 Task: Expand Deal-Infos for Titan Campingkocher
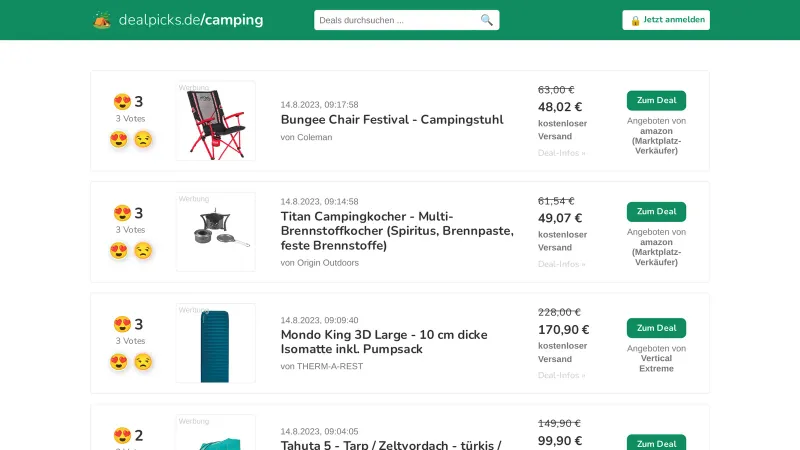(561, 264)
